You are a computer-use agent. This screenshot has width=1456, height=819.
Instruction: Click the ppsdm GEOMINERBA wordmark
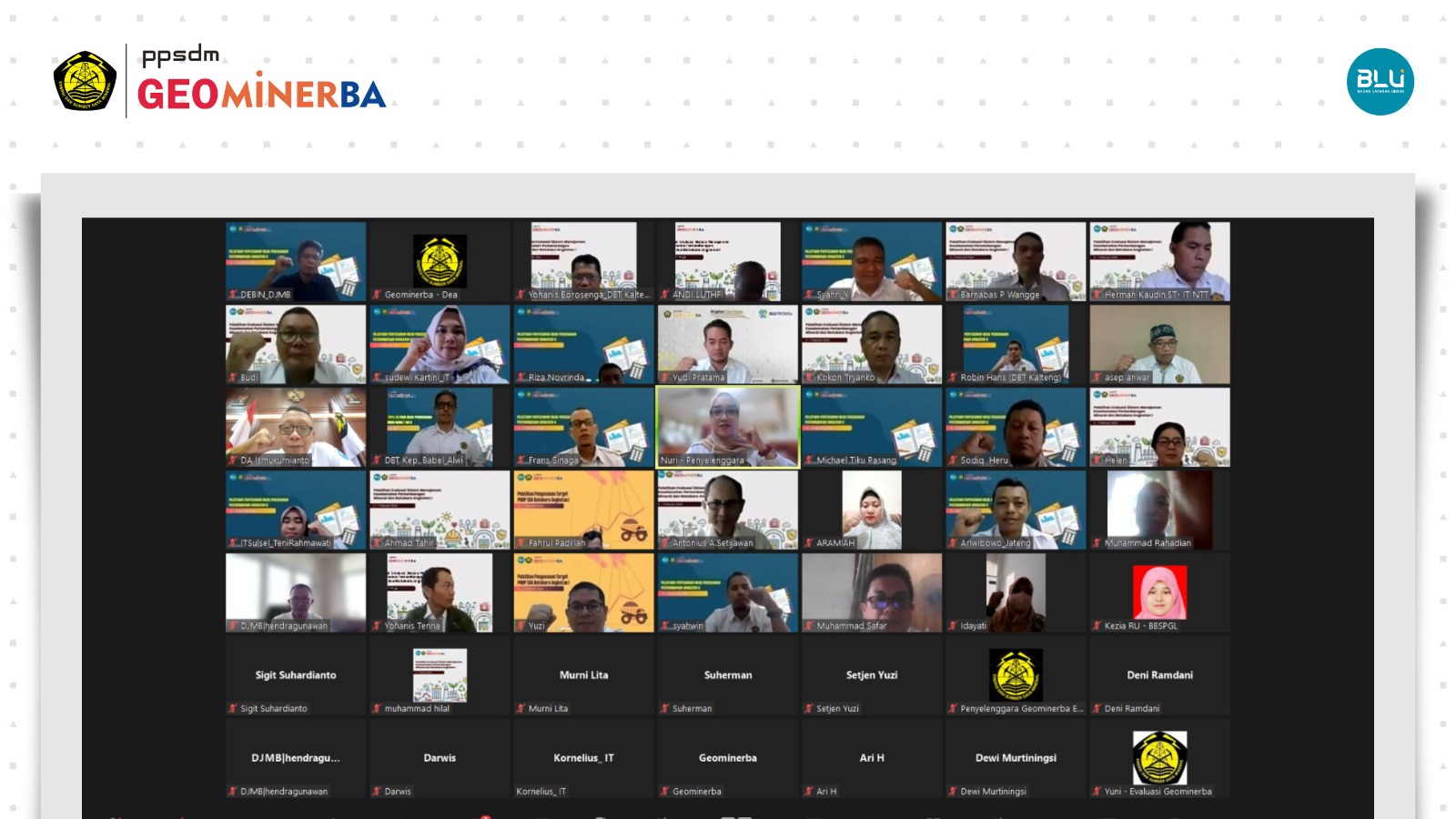pyautogui.click(x=261, y=79)
